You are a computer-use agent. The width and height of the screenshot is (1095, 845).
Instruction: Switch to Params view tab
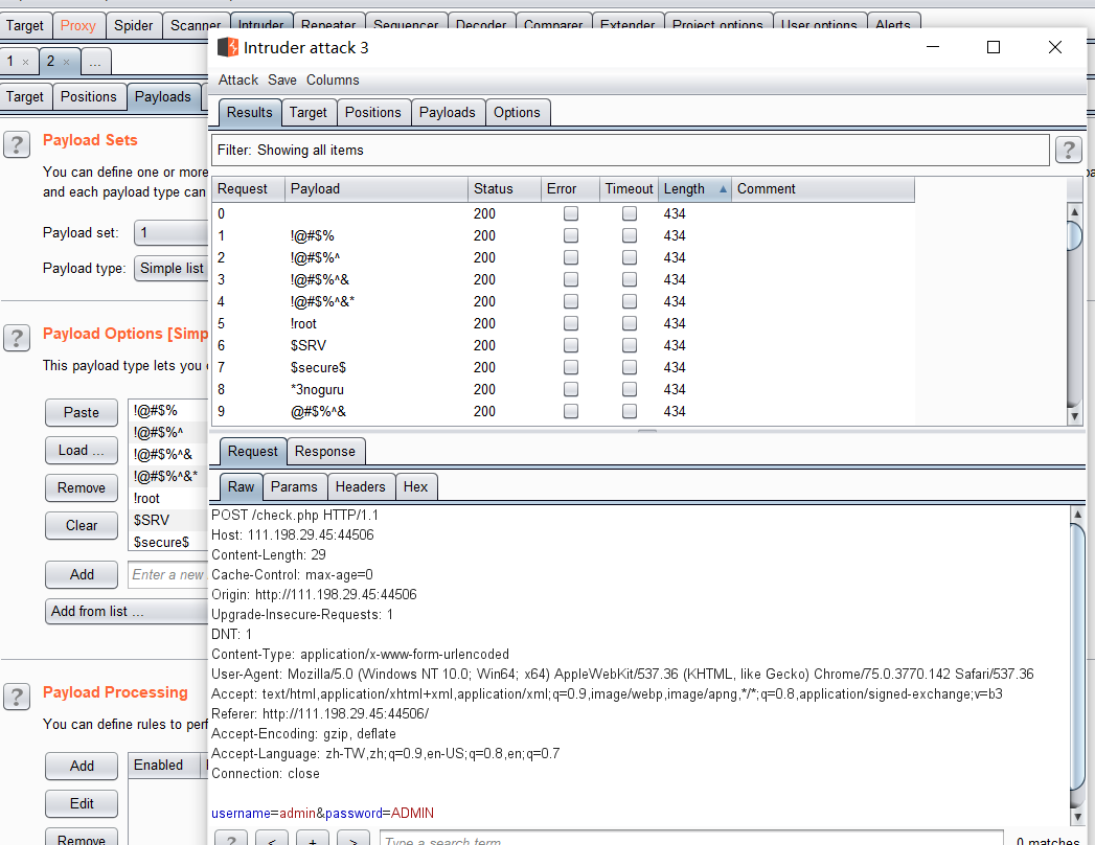(294, 487)
